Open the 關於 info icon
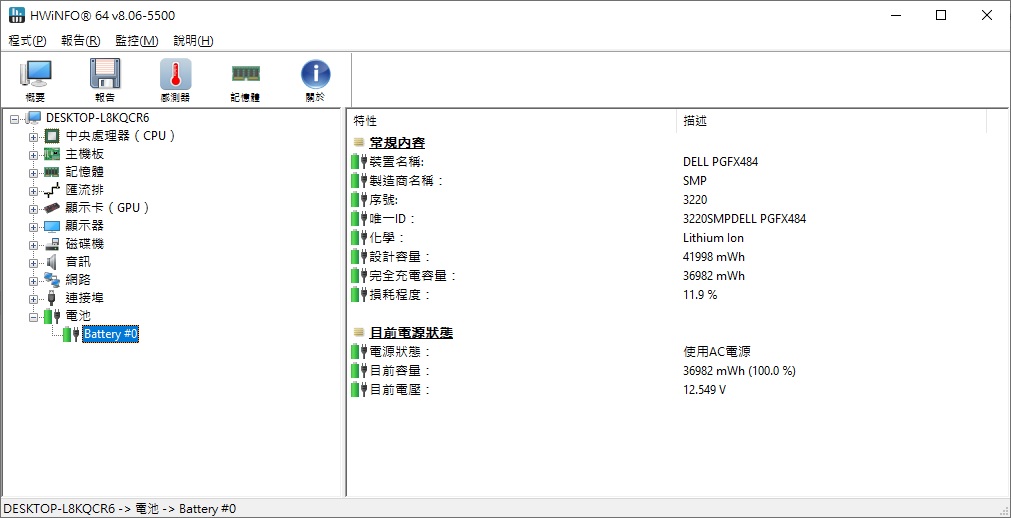The image size is (1011, 518). click(x=315, y=75)
